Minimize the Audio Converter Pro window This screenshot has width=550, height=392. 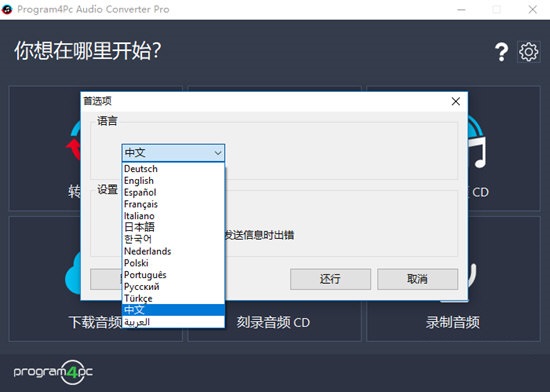pos(462,9)
